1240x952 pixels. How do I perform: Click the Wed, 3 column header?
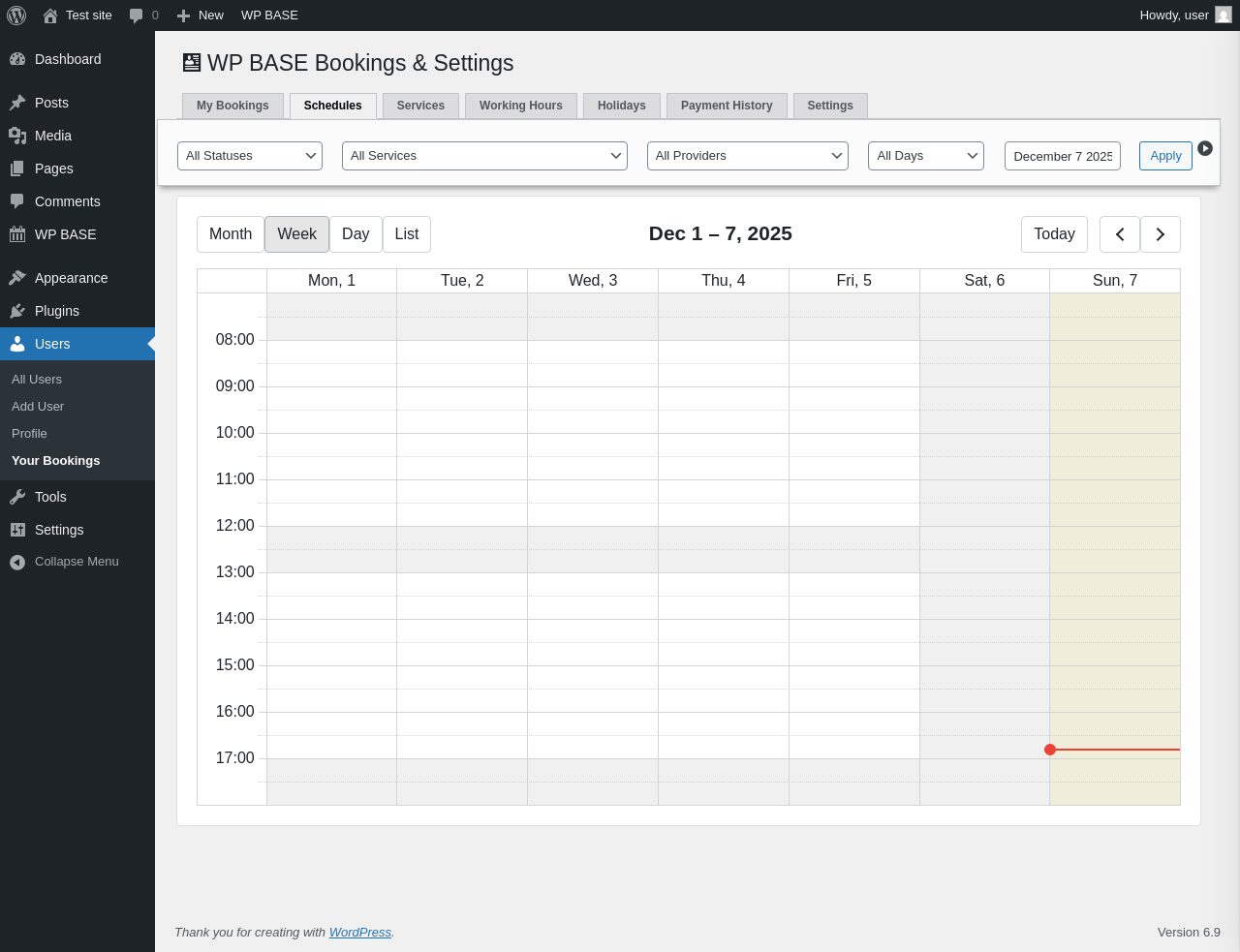point(593,281)
